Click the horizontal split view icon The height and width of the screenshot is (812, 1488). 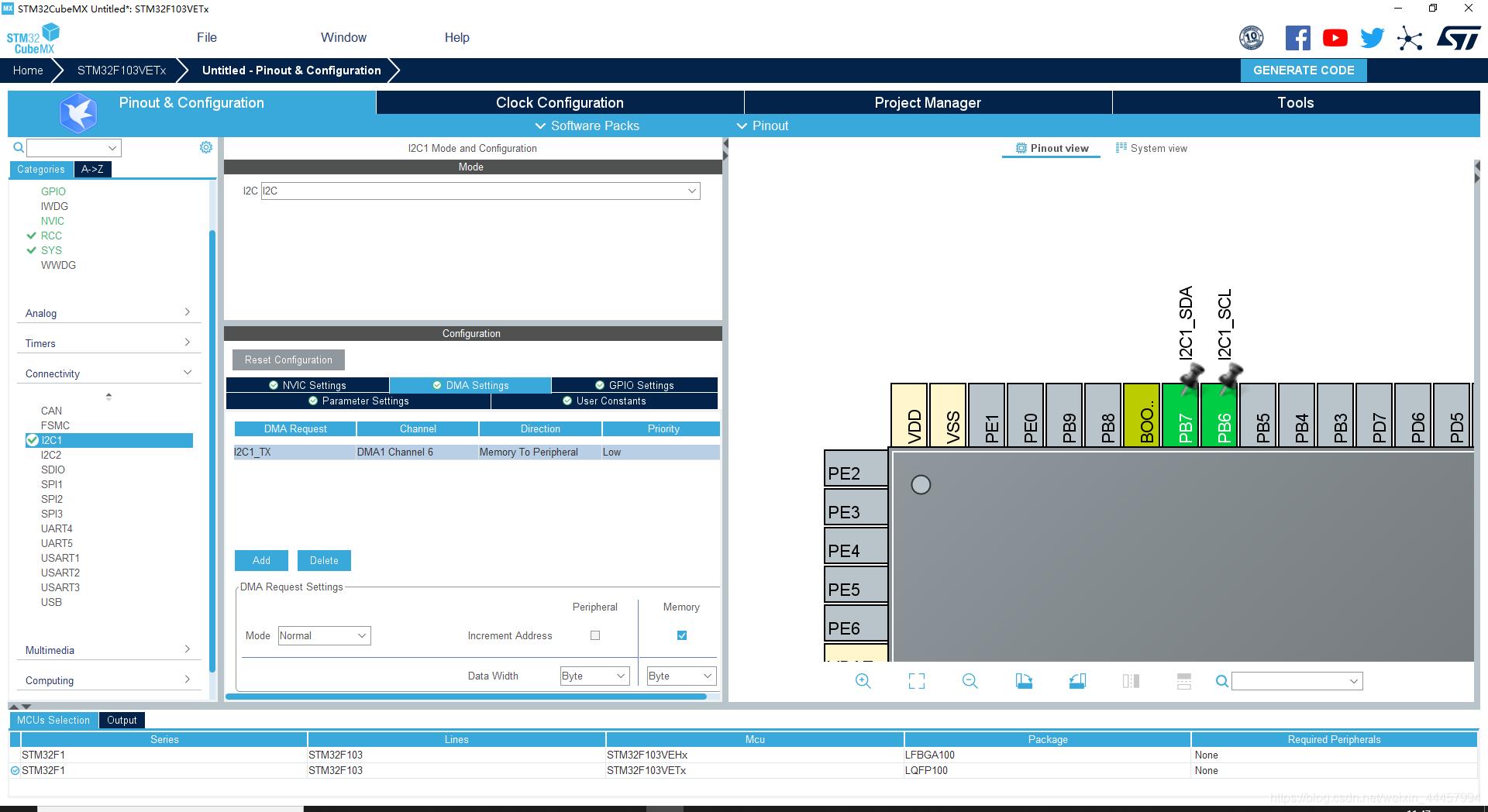pyautogui.click(x=1183, y=681)
